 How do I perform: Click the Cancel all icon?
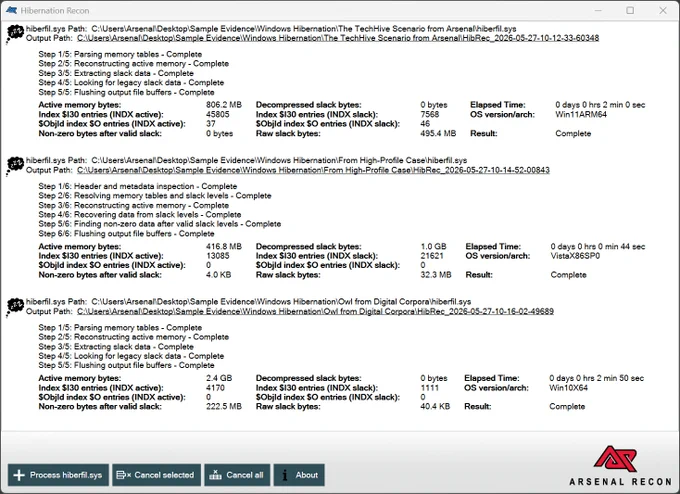(x=215, y=475)
